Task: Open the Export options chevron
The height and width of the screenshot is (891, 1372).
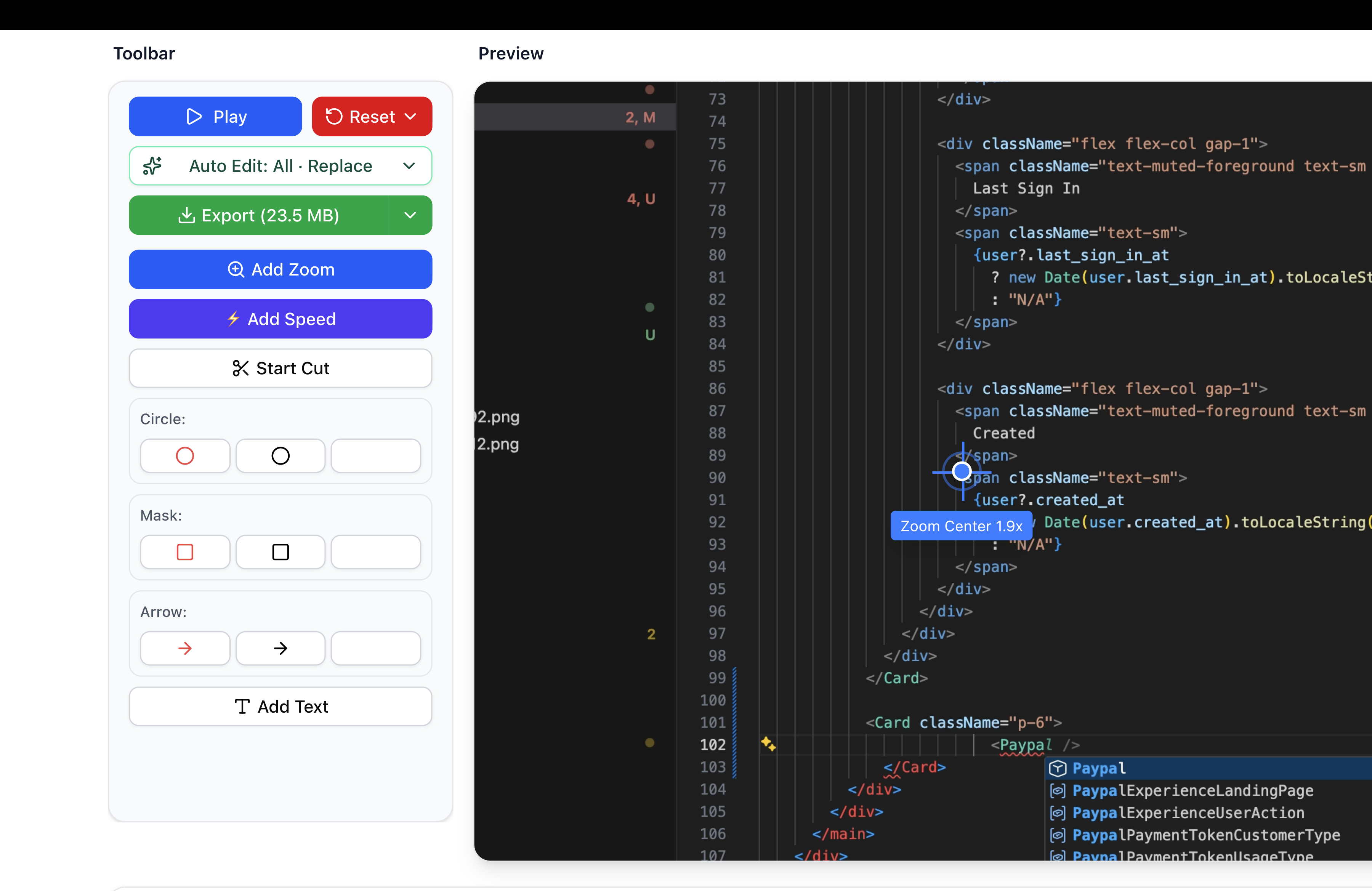Action: click(410, 216)
